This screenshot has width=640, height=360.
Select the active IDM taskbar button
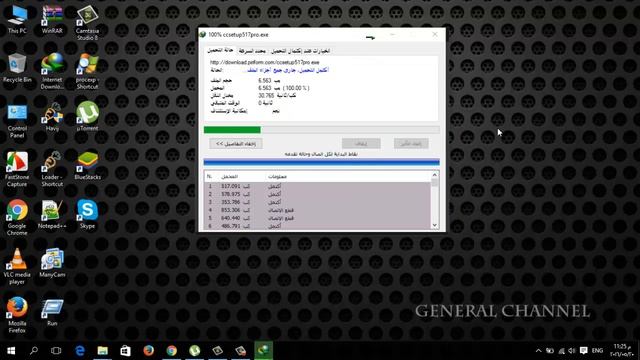(263, 351)
